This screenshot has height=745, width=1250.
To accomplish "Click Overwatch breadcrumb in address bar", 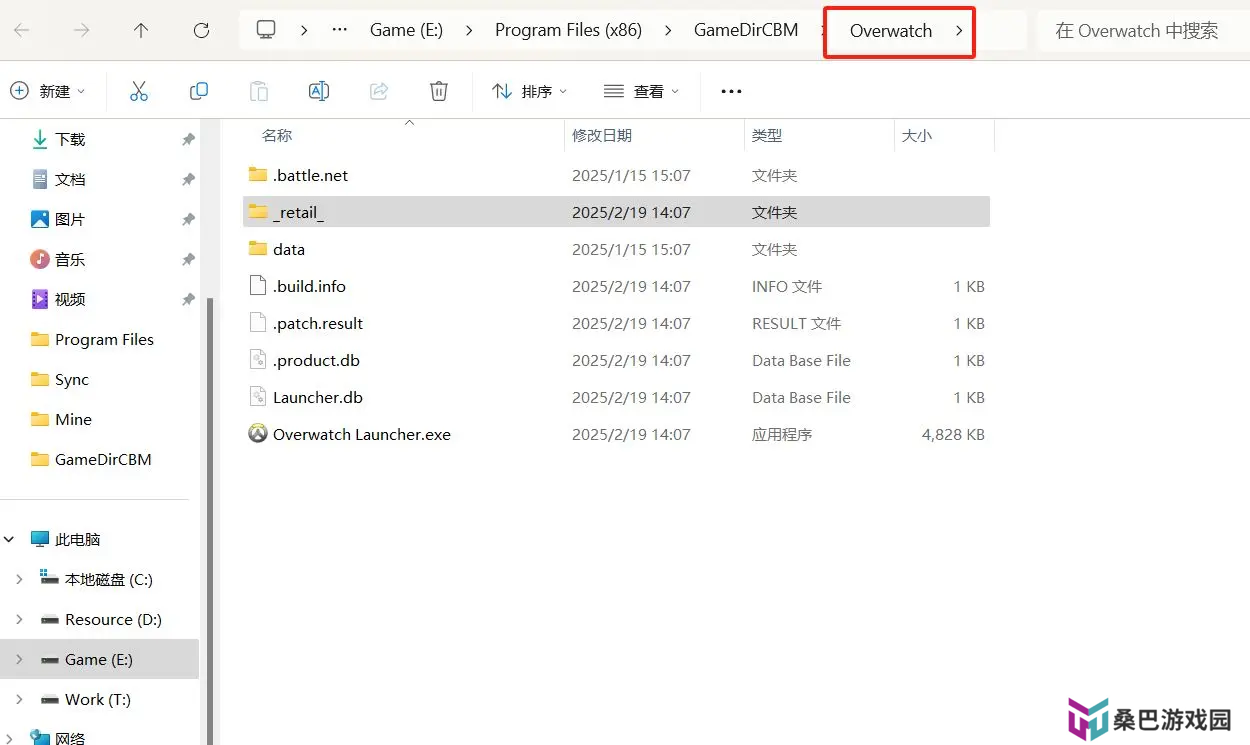I will (x=891, y=30).
